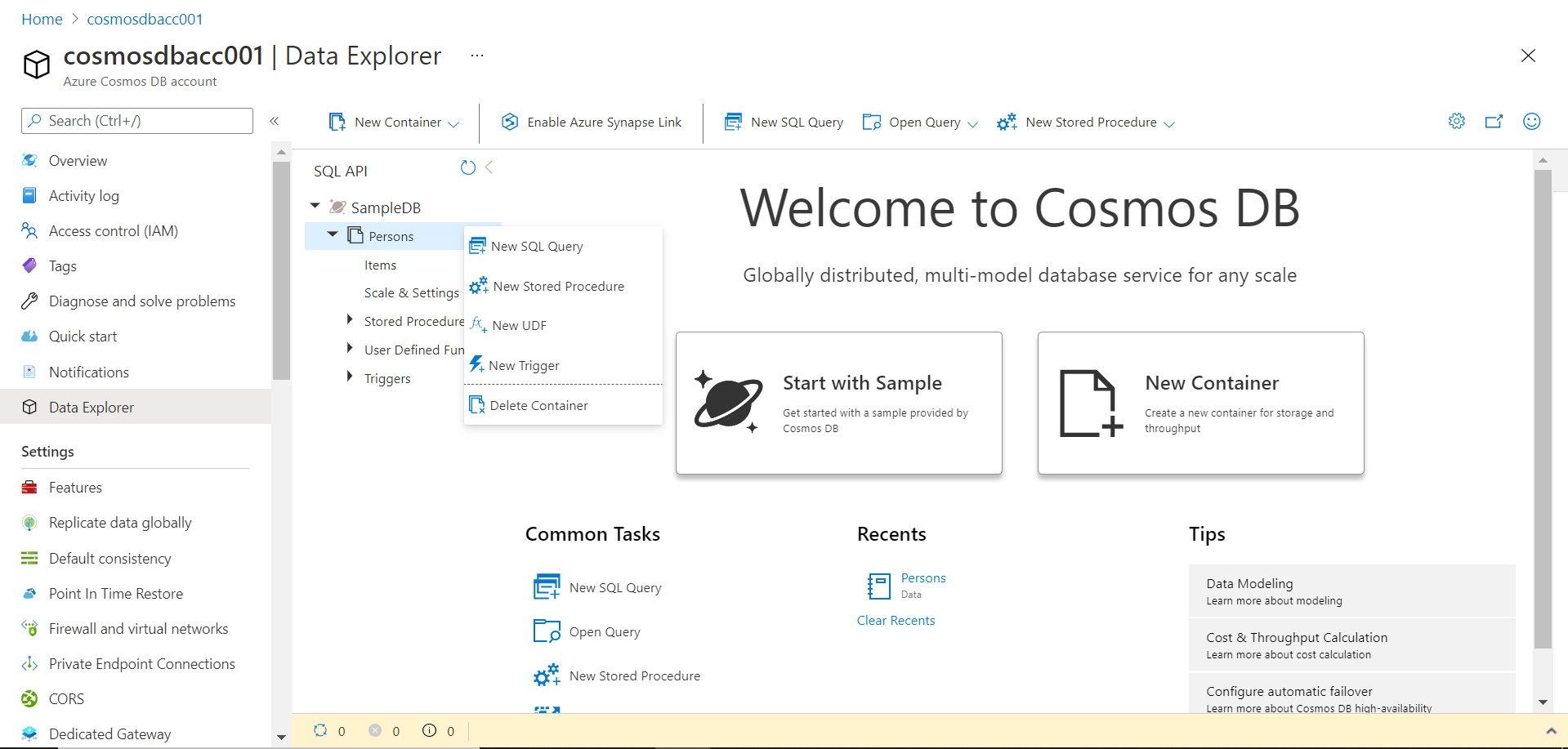Viewport: 1568px width, 749px height.
Task: Collapse the SampleDB database node
Action: coord(315,206)
